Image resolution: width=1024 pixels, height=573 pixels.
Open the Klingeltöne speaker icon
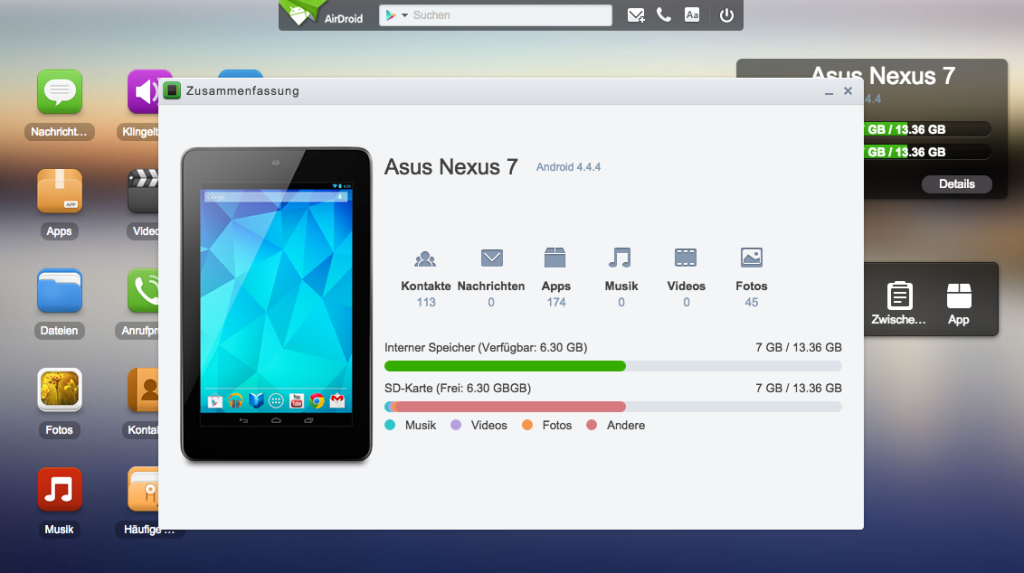pos(143,92)
